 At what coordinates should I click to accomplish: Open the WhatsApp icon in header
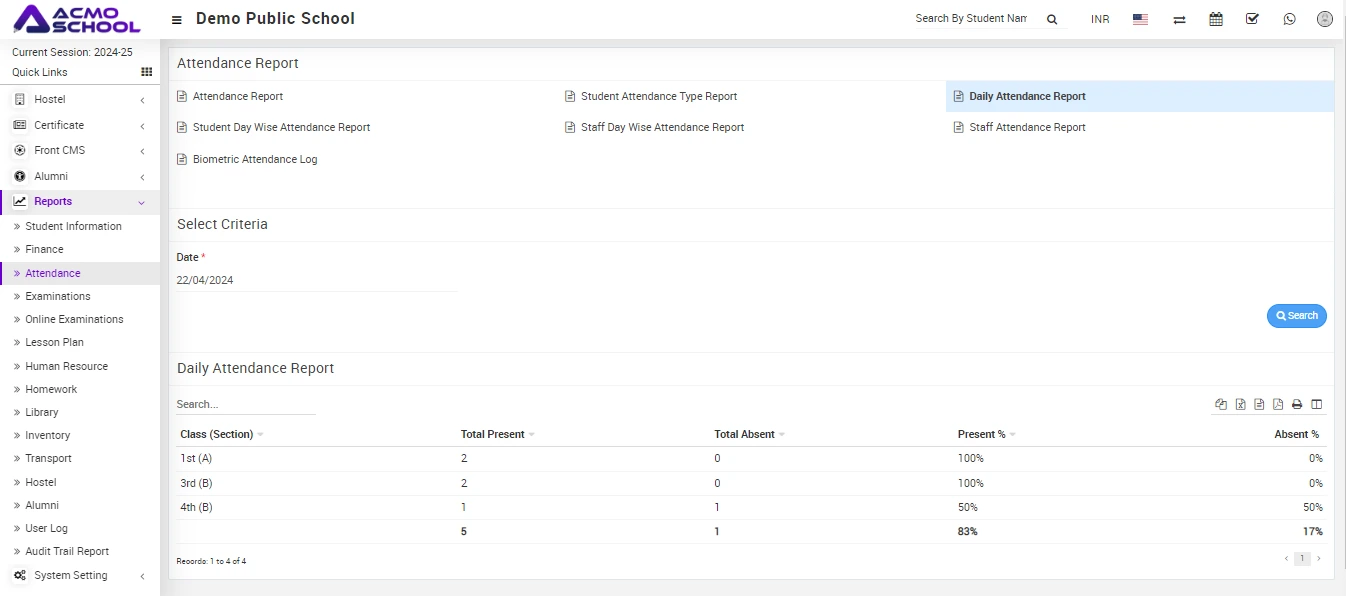tap(1289, 19)
